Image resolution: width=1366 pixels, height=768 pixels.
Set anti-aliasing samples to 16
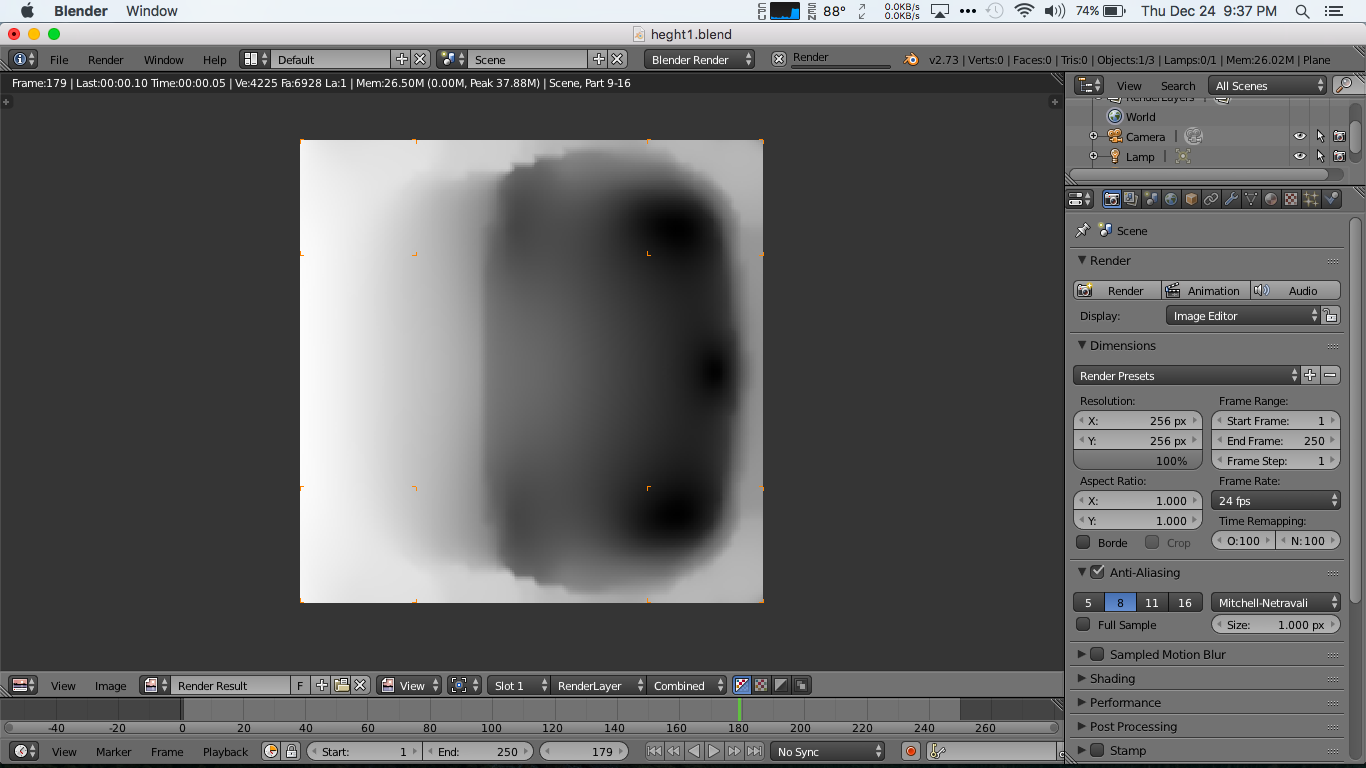1184,603
